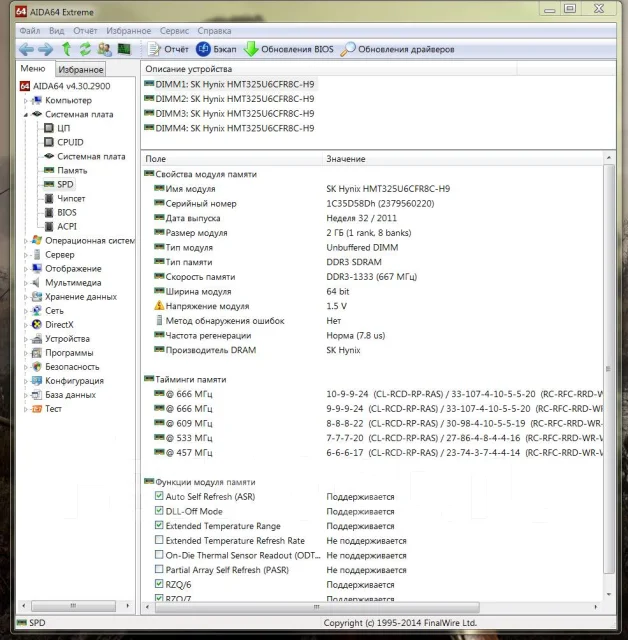Switch to the Избранное sidebar tab
This screenshot has height=640, width=628.
tap(80, 70)
